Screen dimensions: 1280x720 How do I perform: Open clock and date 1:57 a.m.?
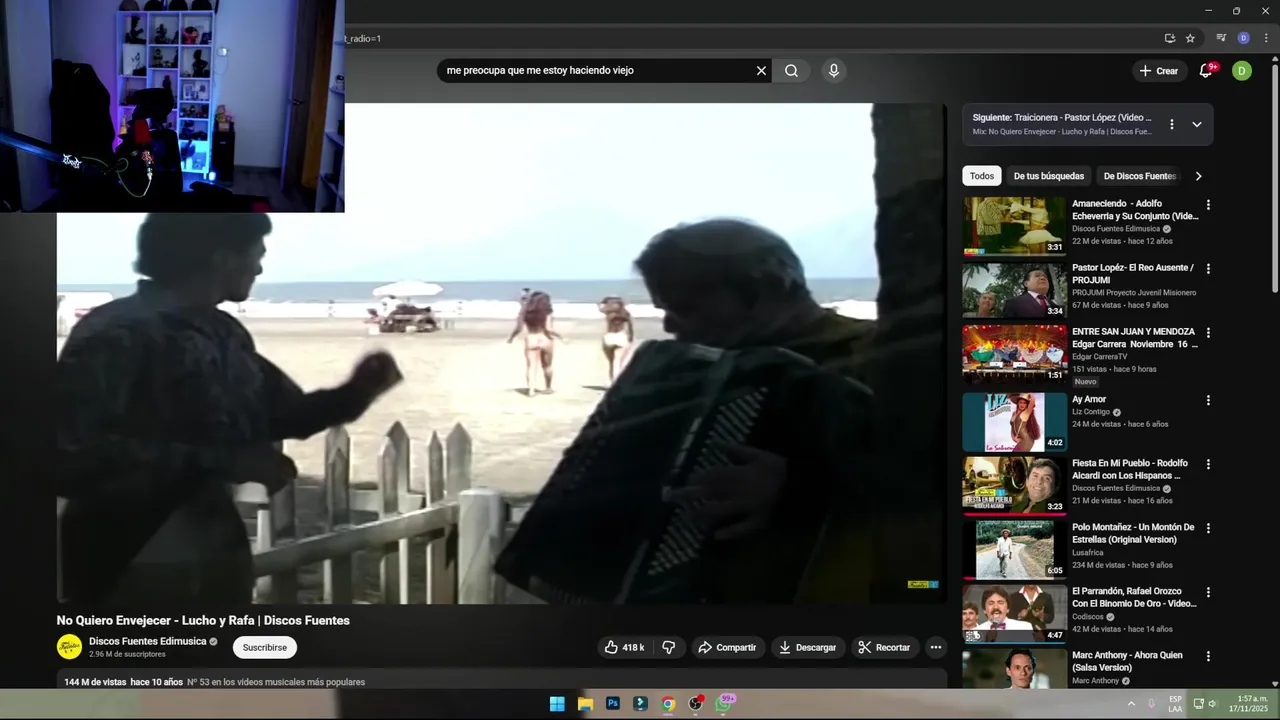tap(1251, 704)
